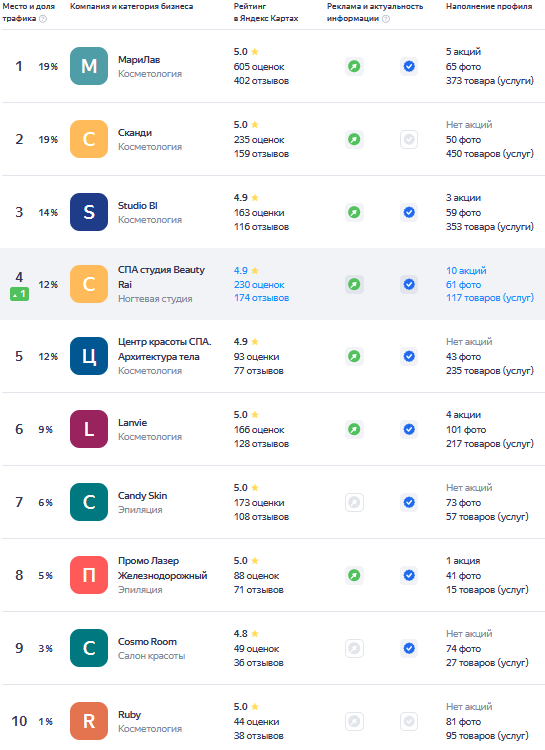Screen dimensions: 545x750
Task: Click 101 фото in Lanvie row
Action: 466,430
